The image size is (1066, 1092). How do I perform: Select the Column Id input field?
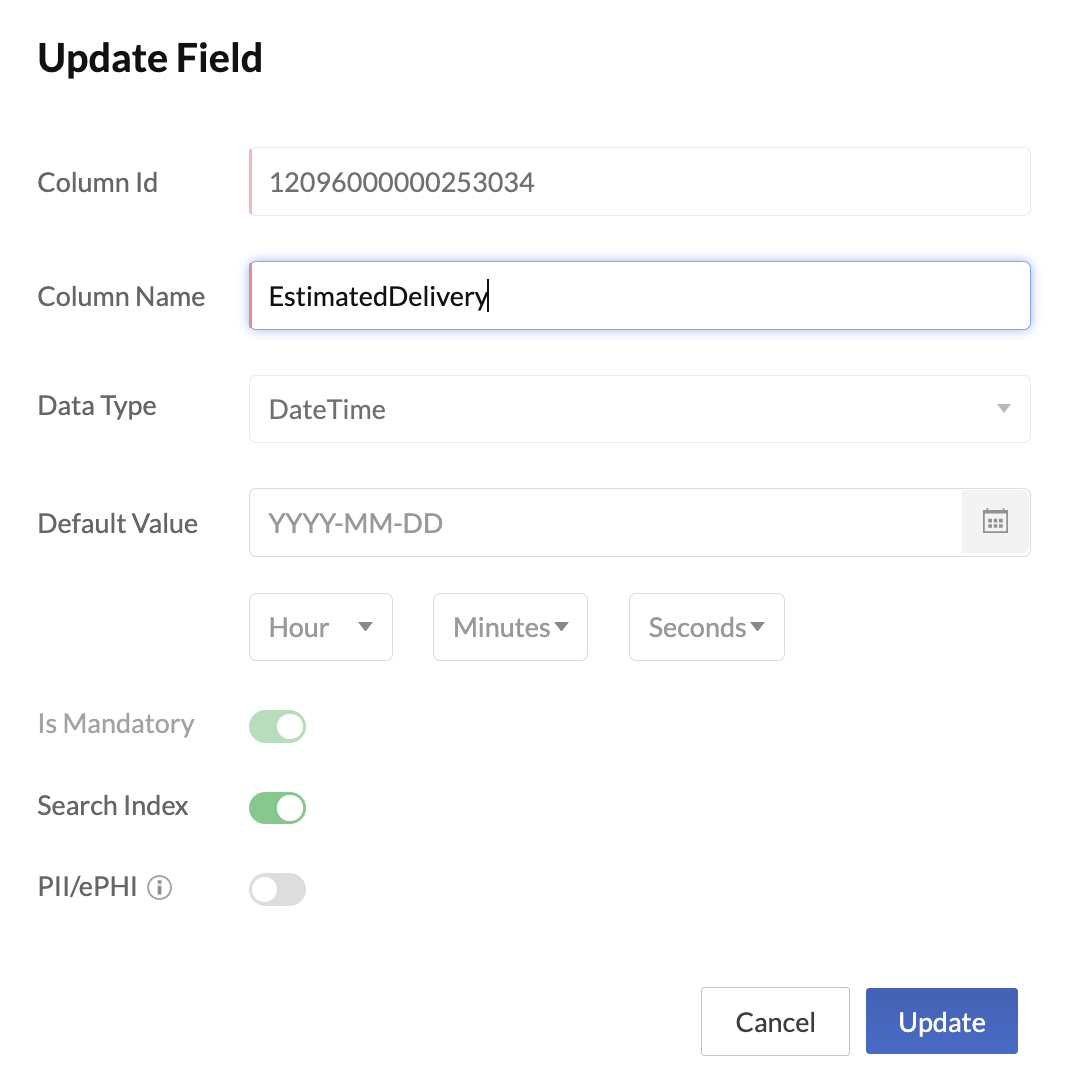pyautogui.click(x=640, y=181)
